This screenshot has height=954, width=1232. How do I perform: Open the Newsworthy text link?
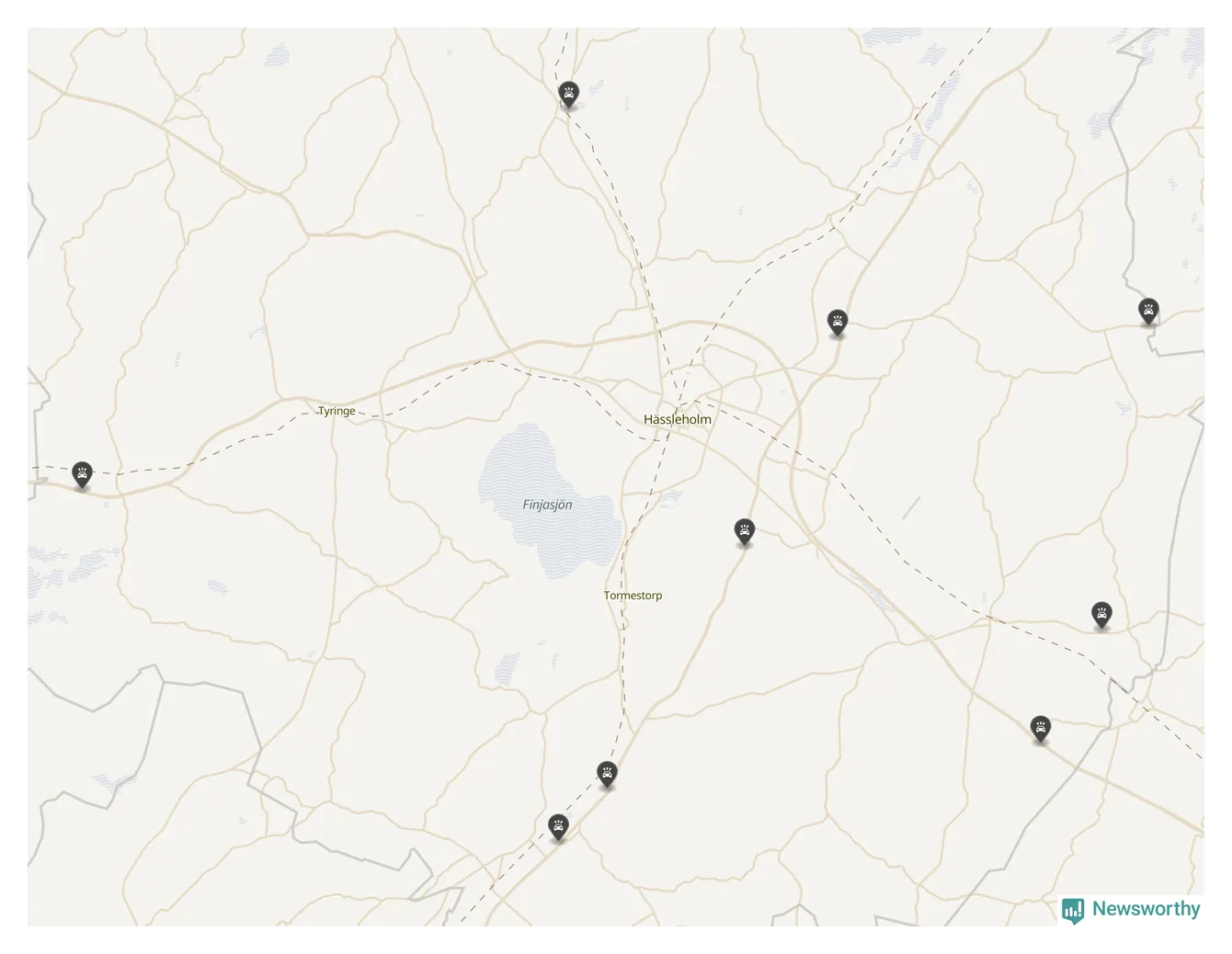(x=1146, y=909)
